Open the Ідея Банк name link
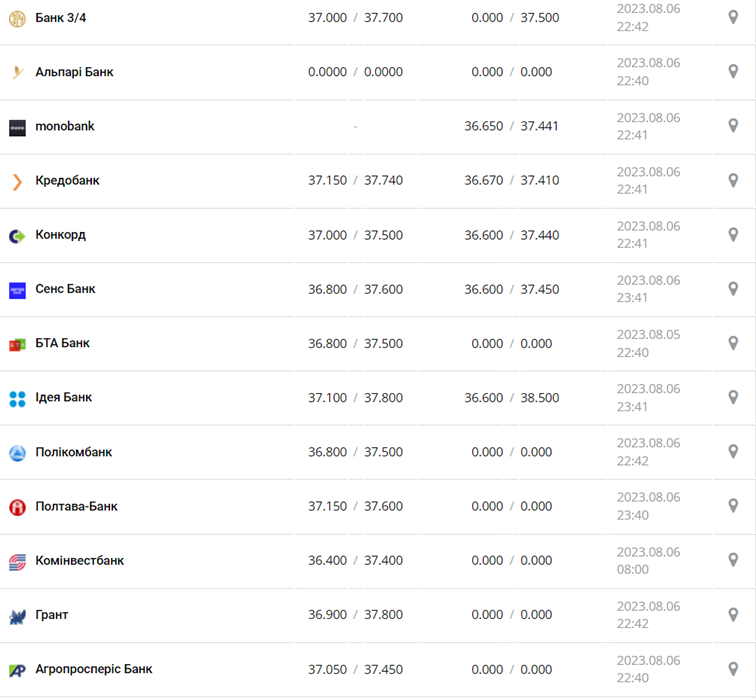756x698 pixels. coord(63,397)
